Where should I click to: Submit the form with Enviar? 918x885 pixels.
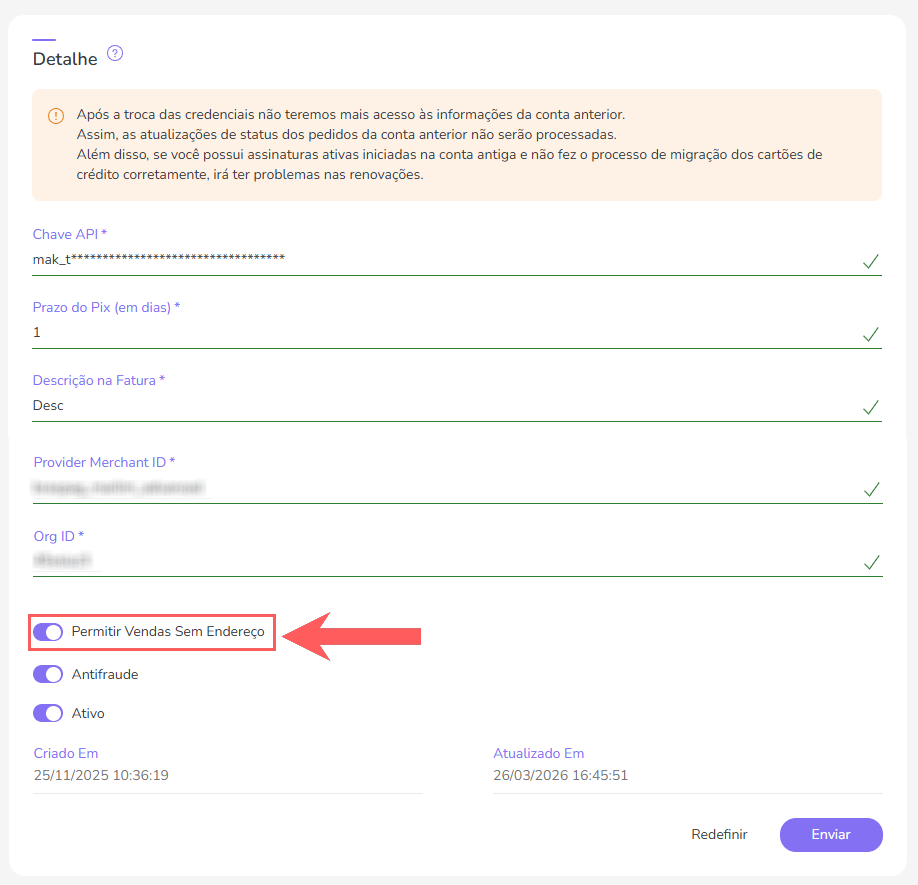(x=830, y=834)
